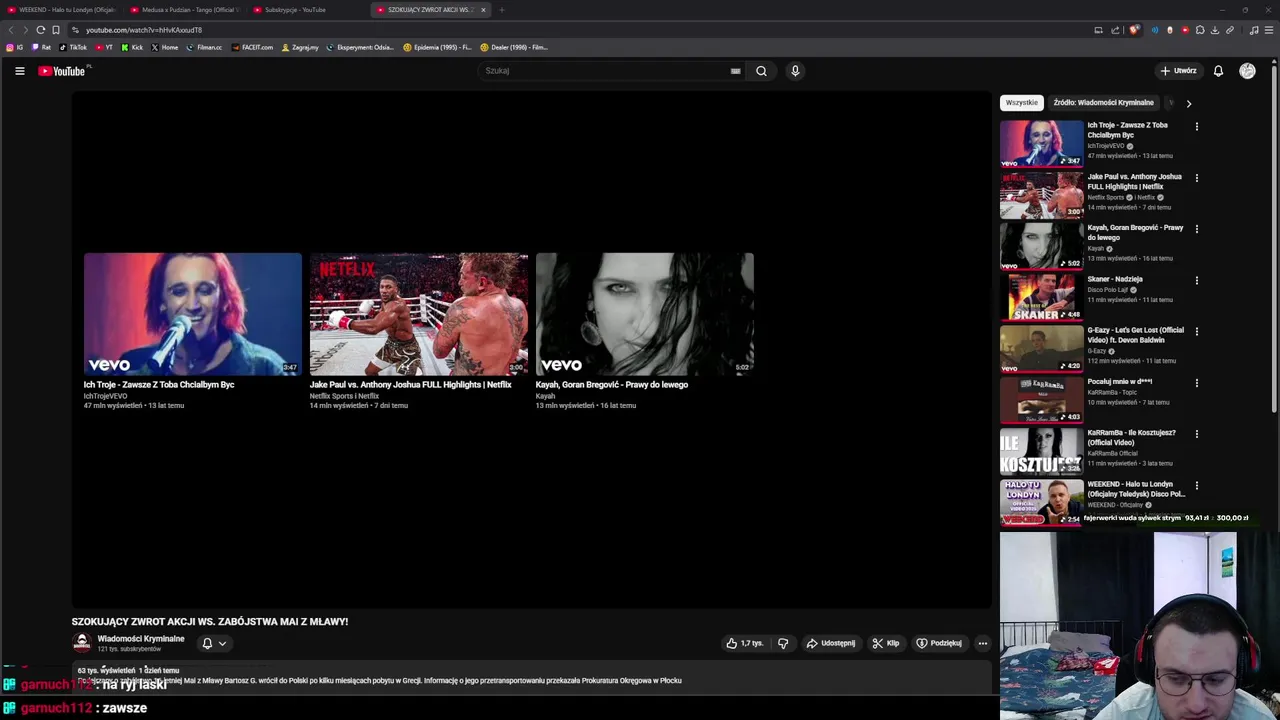Open options for WEEKEND Halo tu Londyn video
This screenshot has height=720, width=1280.
[1196, 486]
